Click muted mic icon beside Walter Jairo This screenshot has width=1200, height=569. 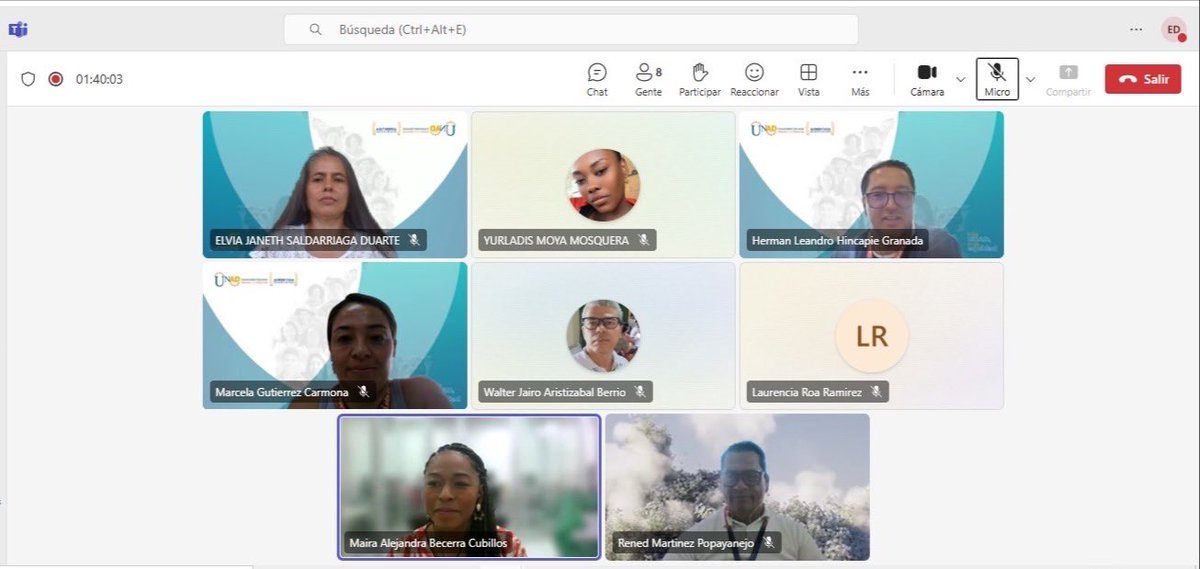pos(639,392)
